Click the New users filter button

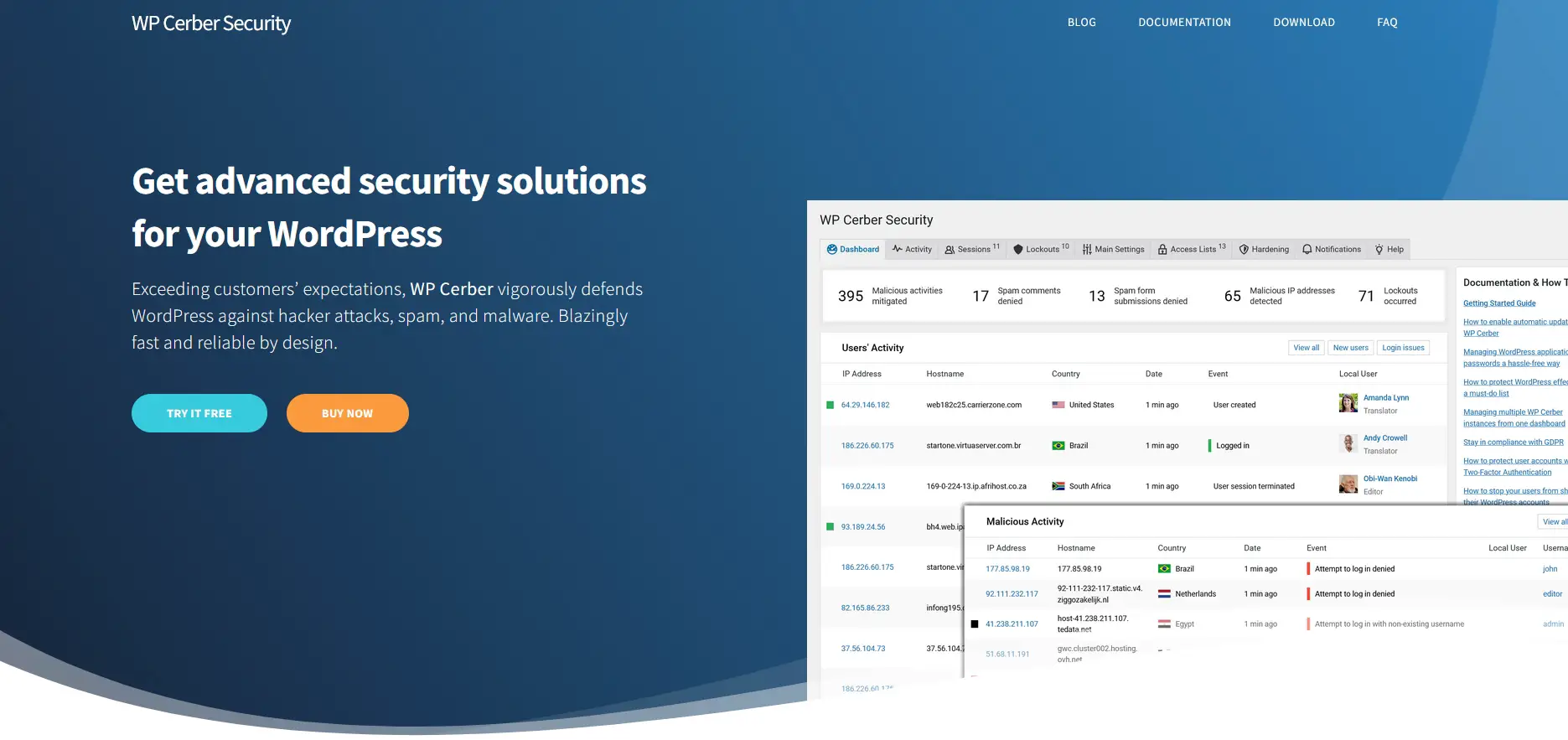[1350, 348]
